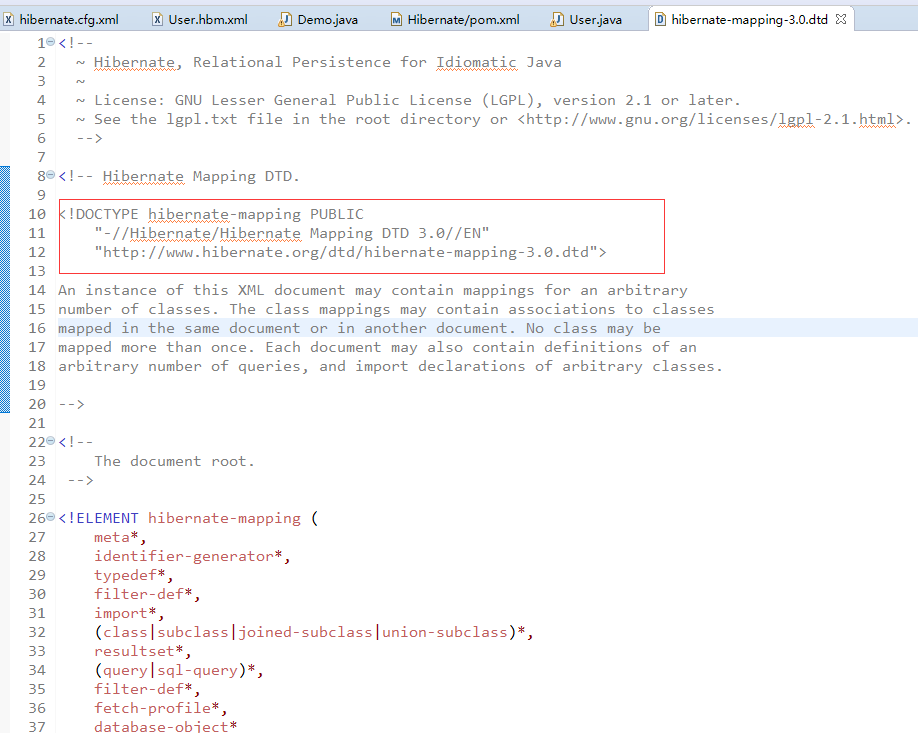The image size is (918, 733).
Task: Collapse the document root comment at line 22
Action: (x=50, y=441)
